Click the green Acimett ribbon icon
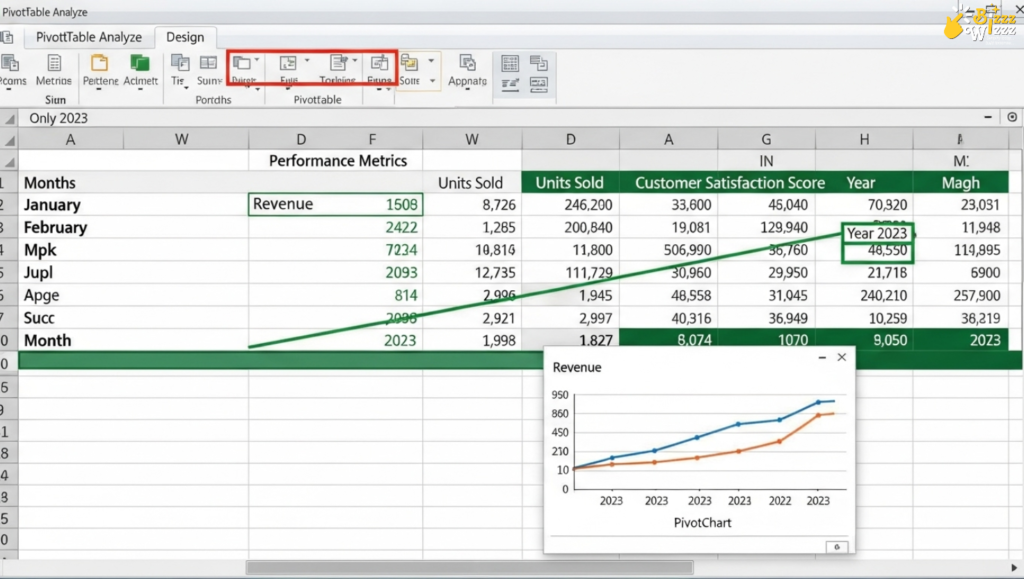 click(140, 64)
